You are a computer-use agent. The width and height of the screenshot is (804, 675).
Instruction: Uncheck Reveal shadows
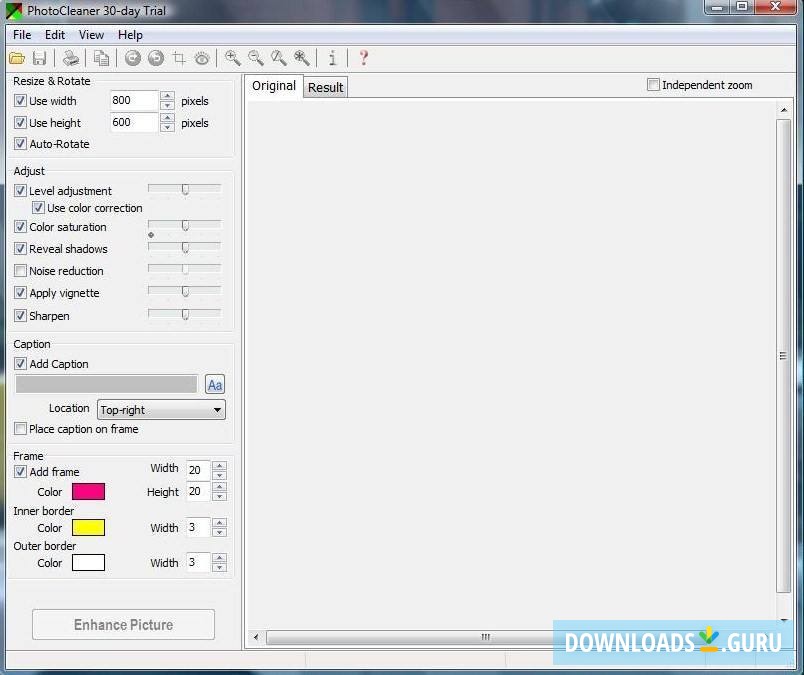[20, 249]
